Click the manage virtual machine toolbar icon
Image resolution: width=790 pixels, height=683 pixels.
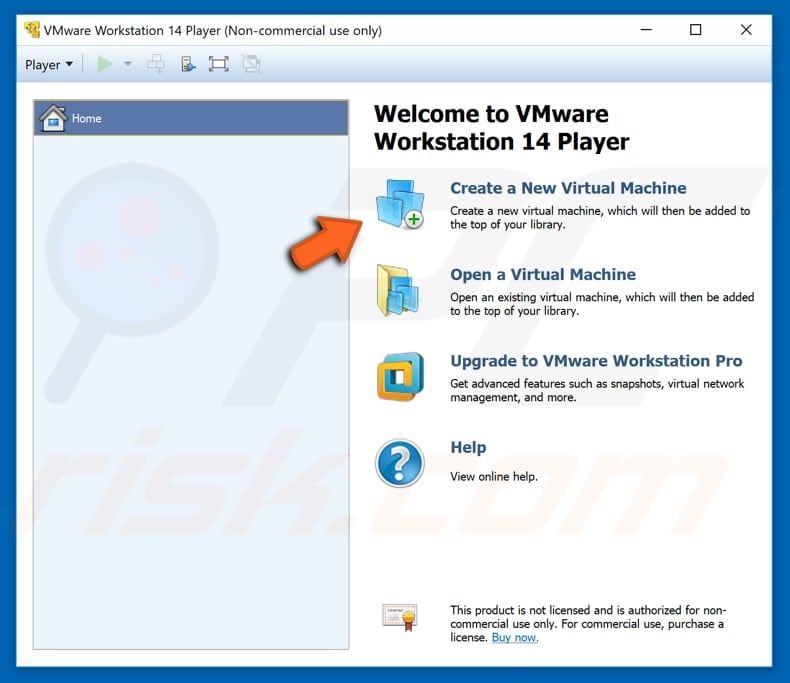[187, 64]
